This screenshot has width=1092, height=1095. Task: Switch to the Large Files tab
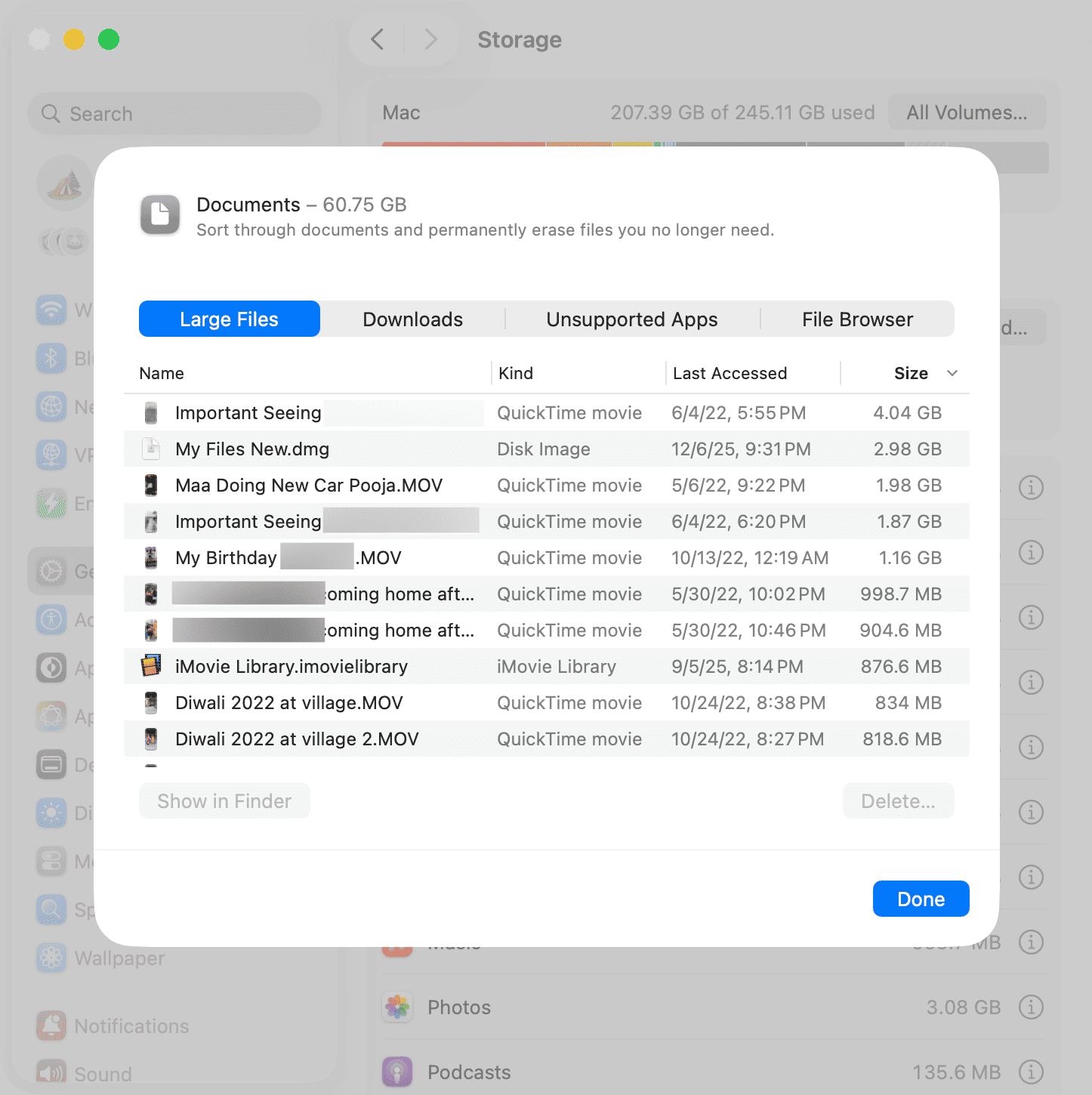point(230,319)
